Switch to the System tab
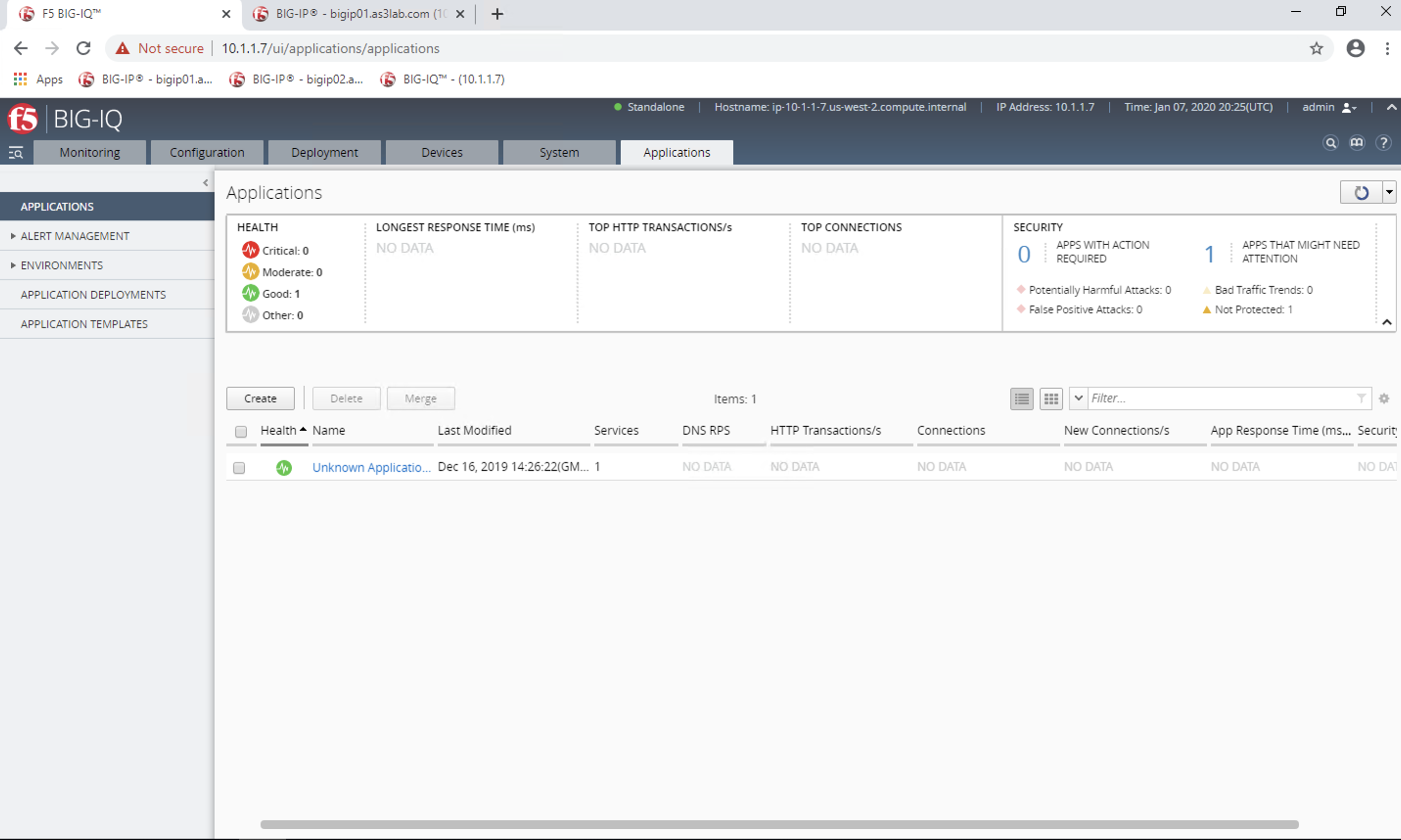 (559, 153)
